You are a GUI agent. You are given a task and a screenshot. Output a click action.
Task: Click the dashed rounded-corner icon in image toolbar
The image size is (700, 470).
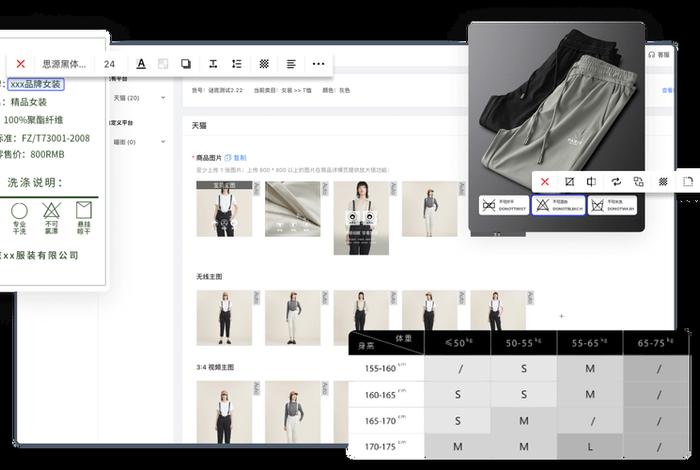tap(688, 182)
